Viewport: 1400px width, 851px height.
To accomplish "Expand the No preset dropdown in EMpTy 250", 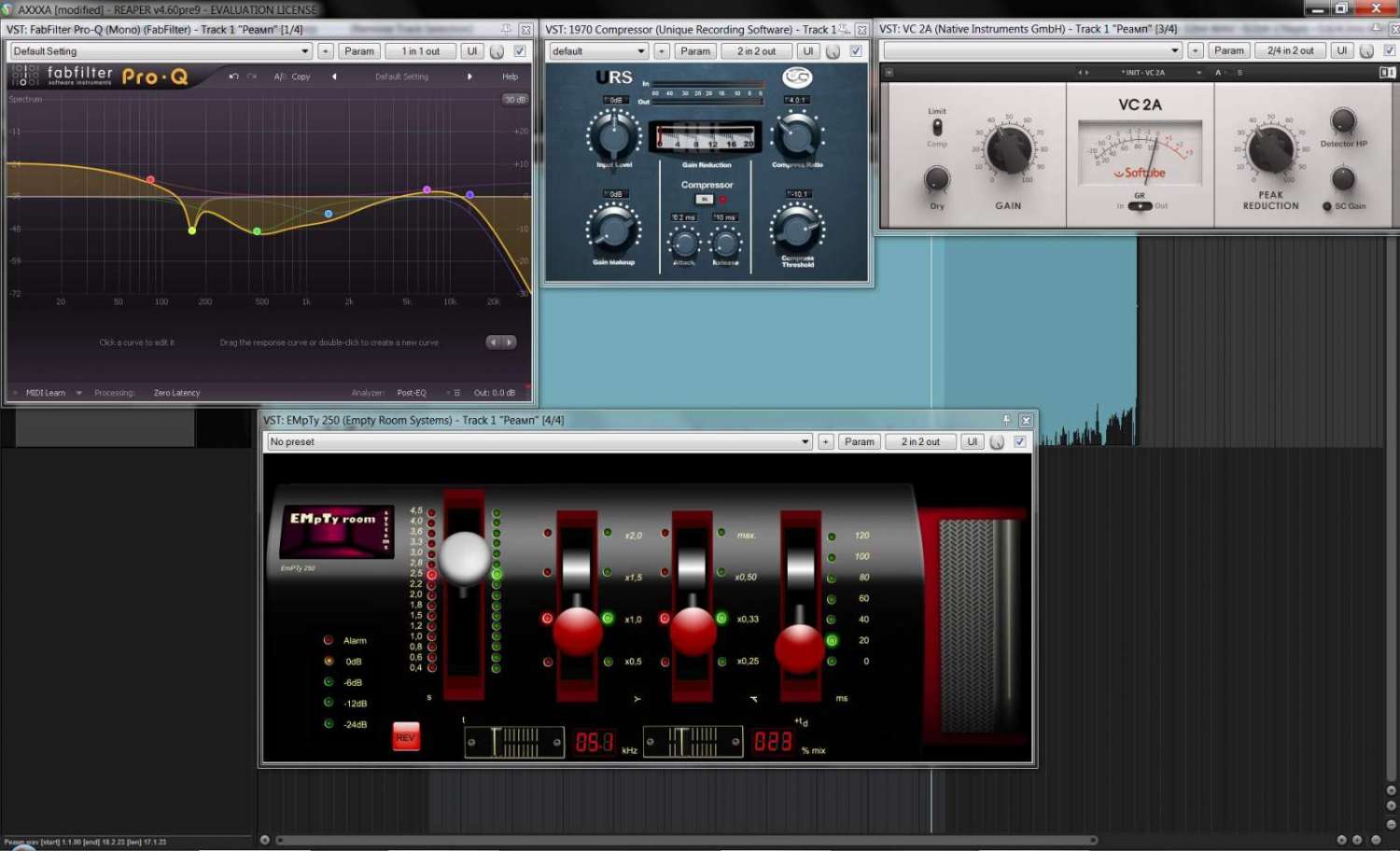I will 539,442.
